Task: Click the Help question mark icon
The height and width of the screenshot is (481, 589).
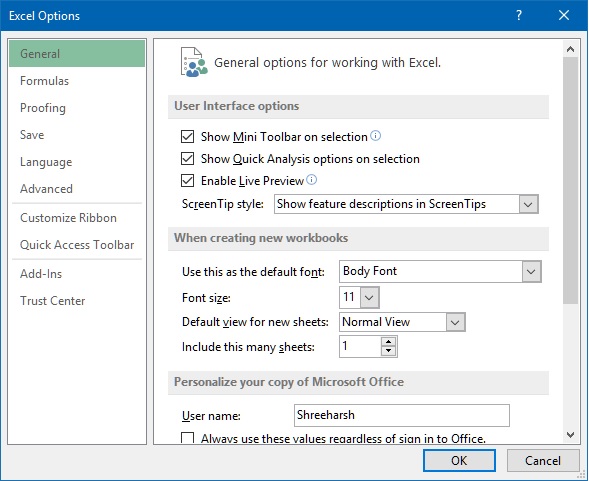Action: (x=519, y=15)
